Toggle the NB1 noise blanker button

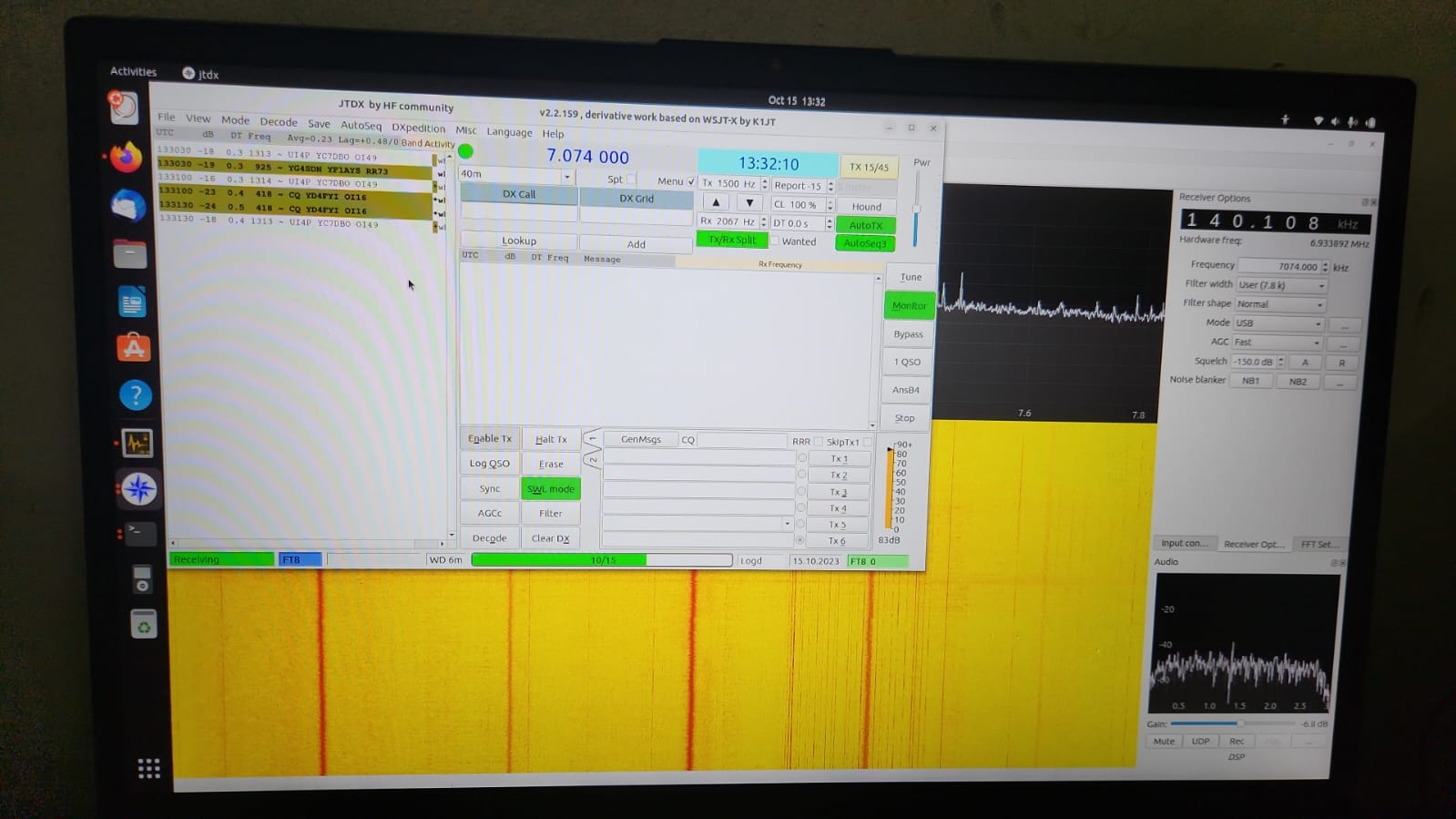[x=1250, y=381]
